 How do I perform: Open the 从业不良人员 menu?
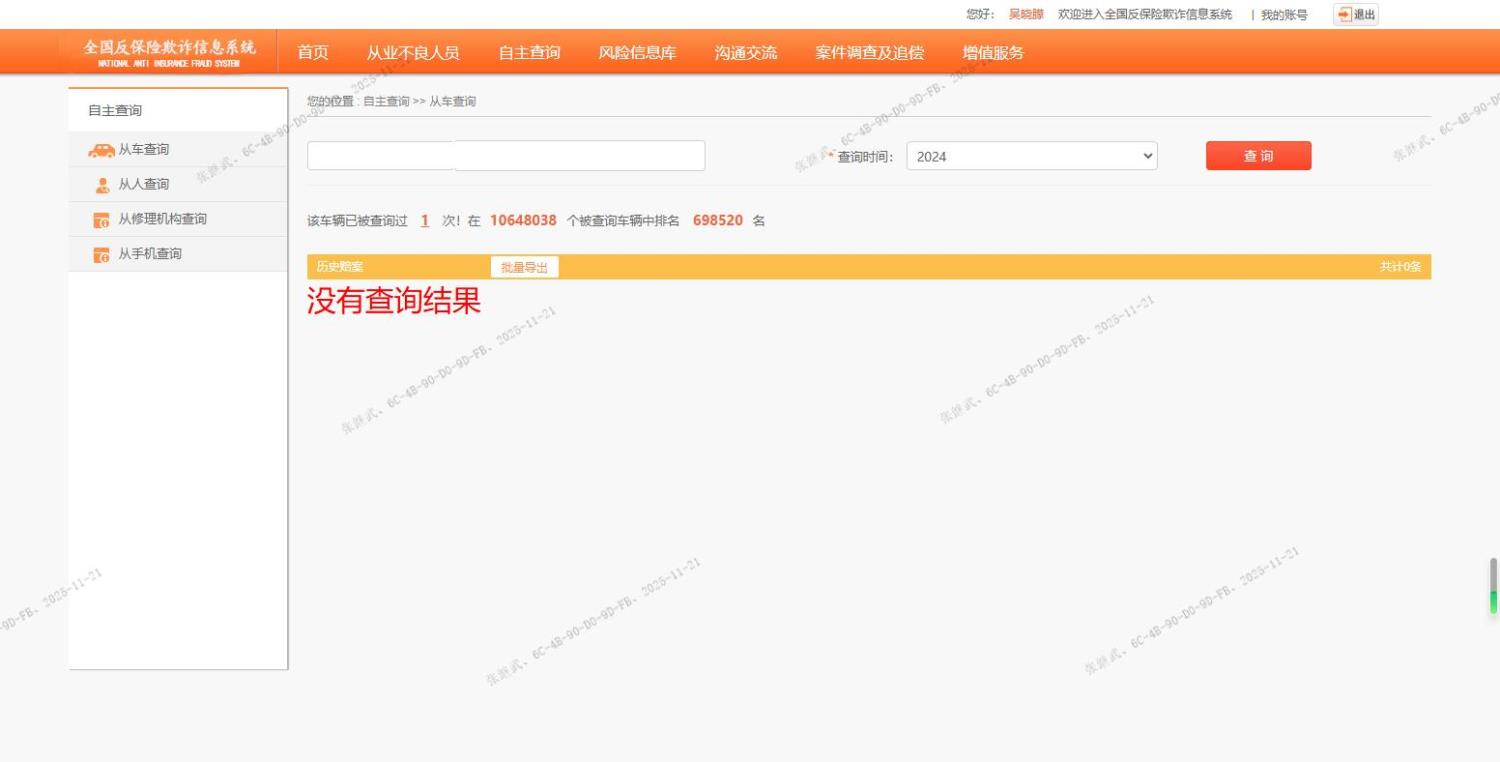(413, 53)
